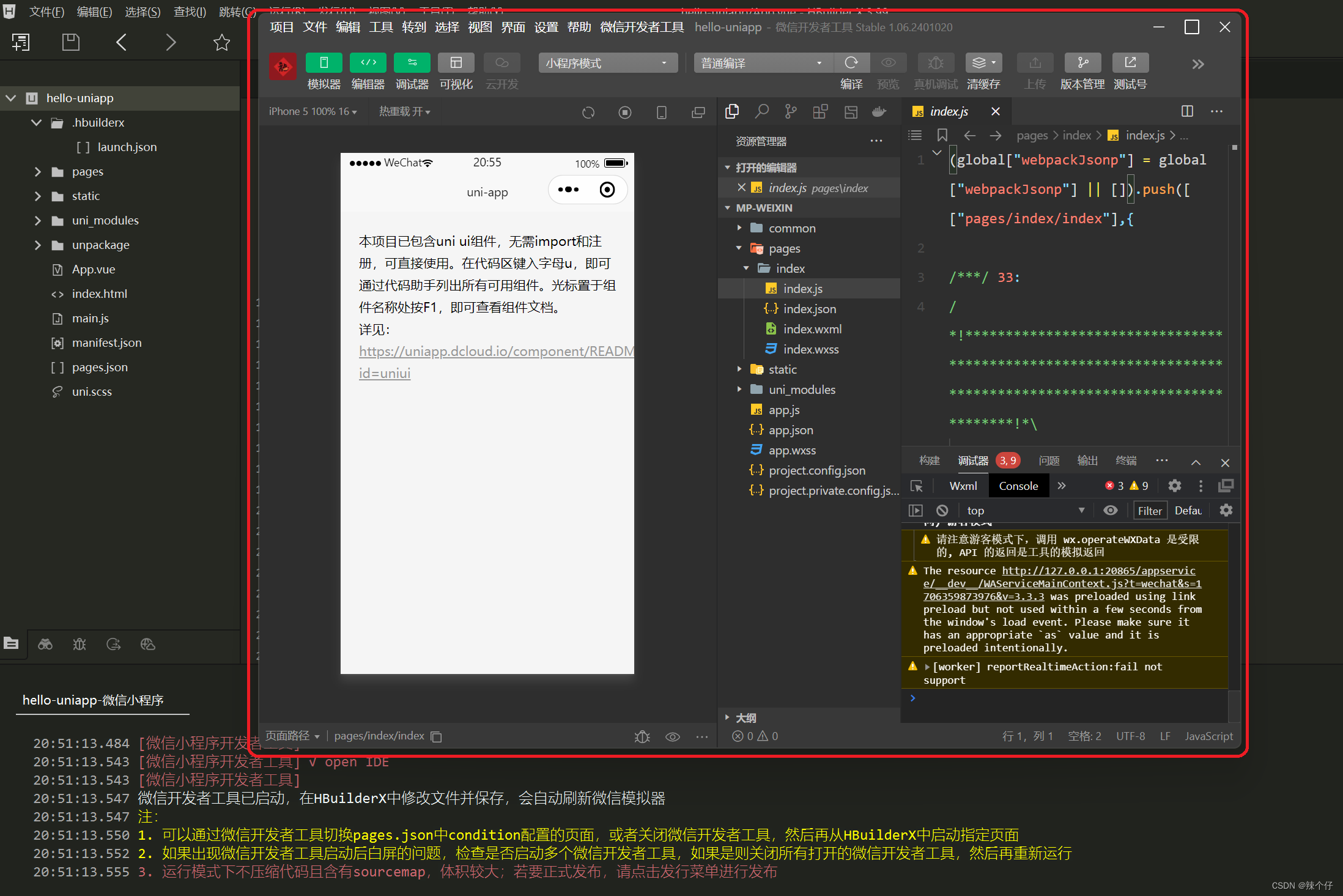Switch to the 构建 build tab
The height and width of the screenshot is (896, 1343).
click(x=929, y=461)
